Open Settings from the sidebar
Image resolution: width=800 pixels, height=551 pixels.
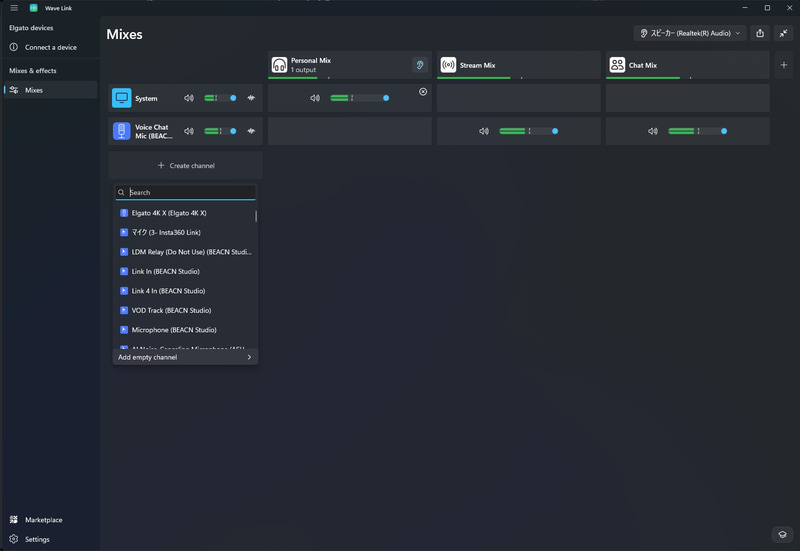(50, 539)
